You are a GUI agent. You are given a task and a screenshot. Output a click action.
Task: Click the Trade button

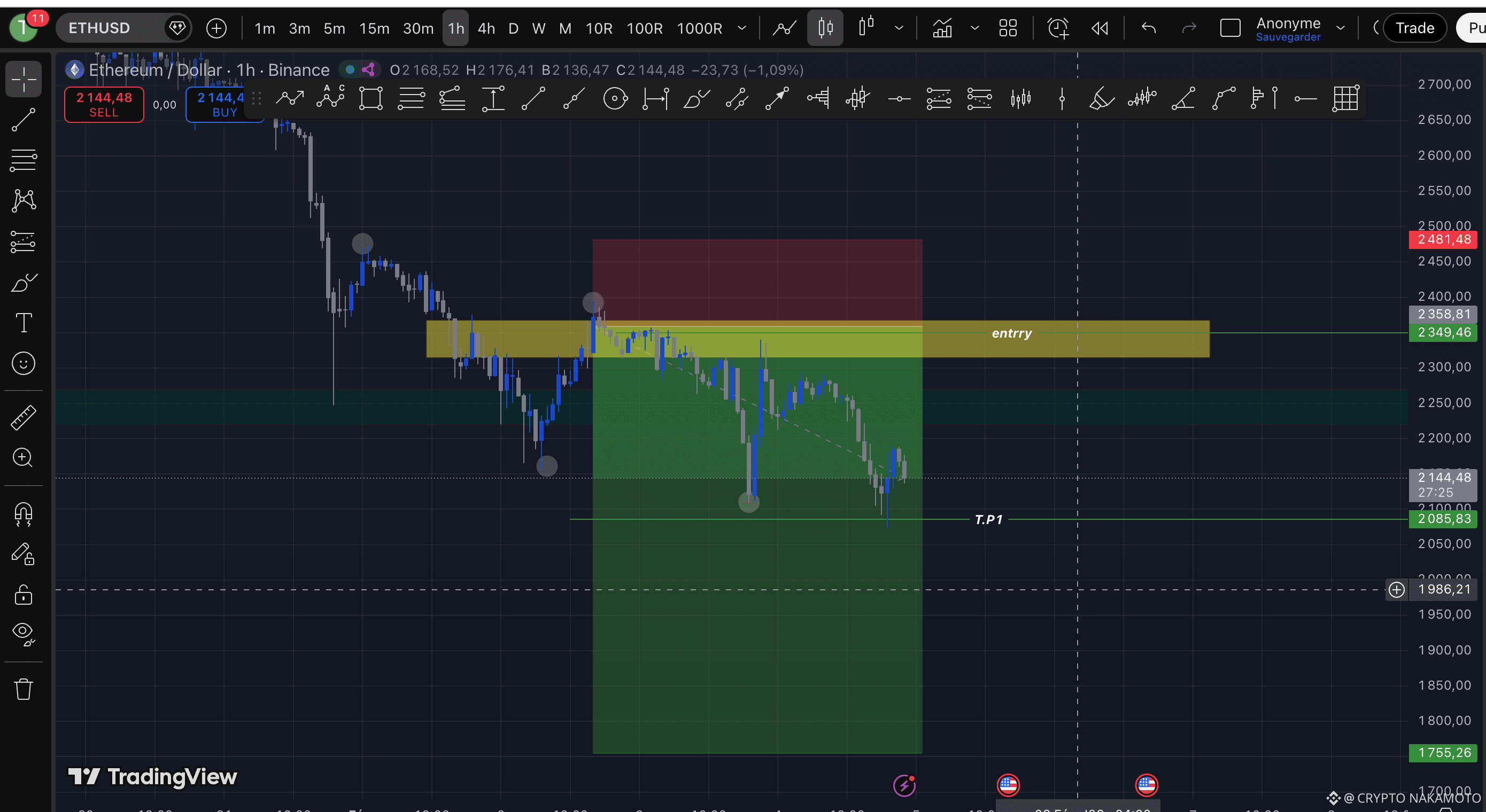click(1414, 28)
